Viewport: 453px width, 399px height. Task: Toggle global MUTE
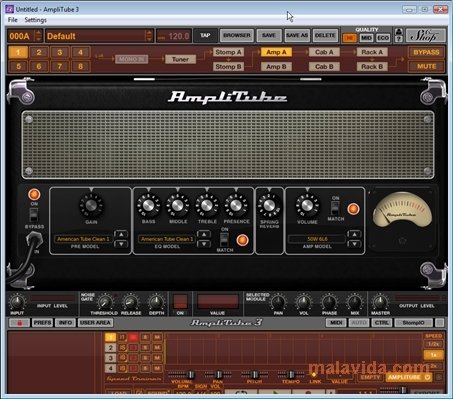[x=426, y=66]
